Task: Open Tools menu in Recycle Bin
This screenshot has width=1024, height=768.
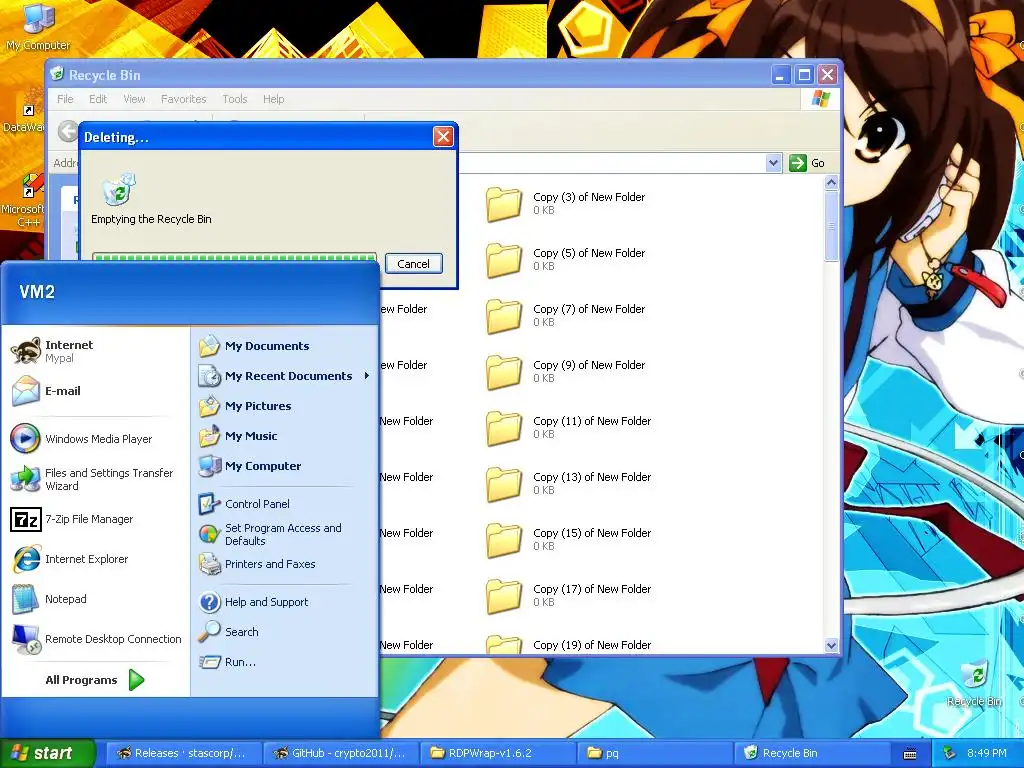Action: 234,99
